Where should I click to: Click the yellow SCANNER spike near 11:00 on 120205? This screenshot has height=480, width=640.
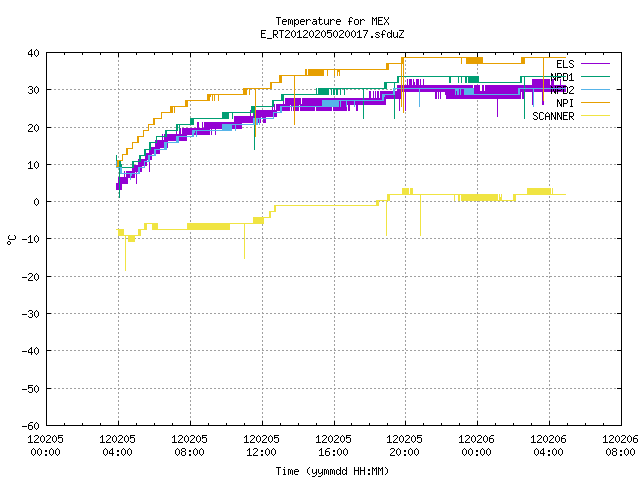[x=244, y=241]
